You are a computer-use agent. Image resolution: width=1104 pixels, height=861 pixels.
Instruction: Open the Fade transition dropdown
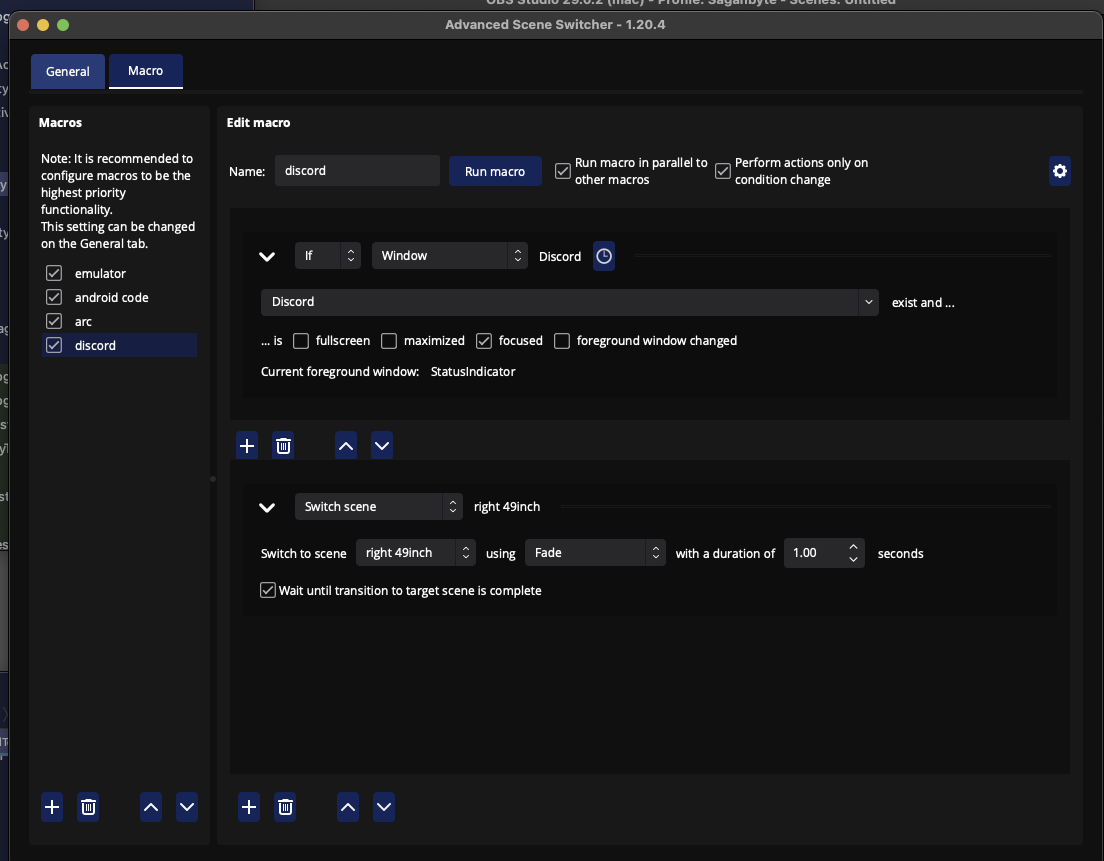pos(595,552)
